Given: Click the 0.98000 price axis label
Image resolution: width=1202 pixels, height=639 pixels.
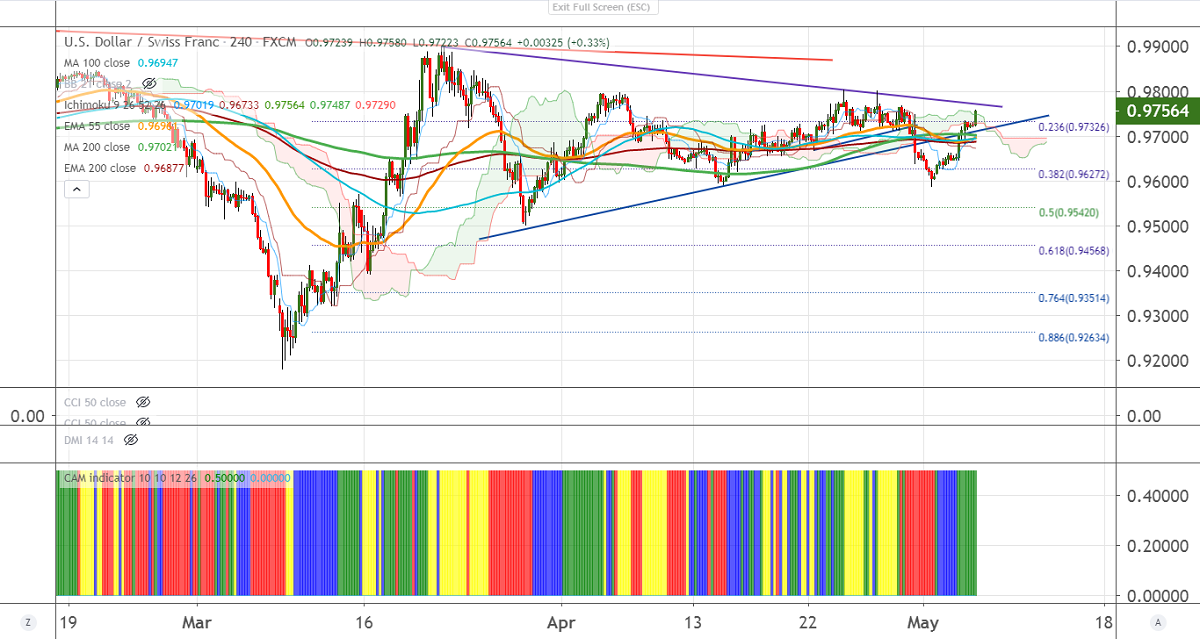Looking at the screenshot, I should tap(1158, 92).
